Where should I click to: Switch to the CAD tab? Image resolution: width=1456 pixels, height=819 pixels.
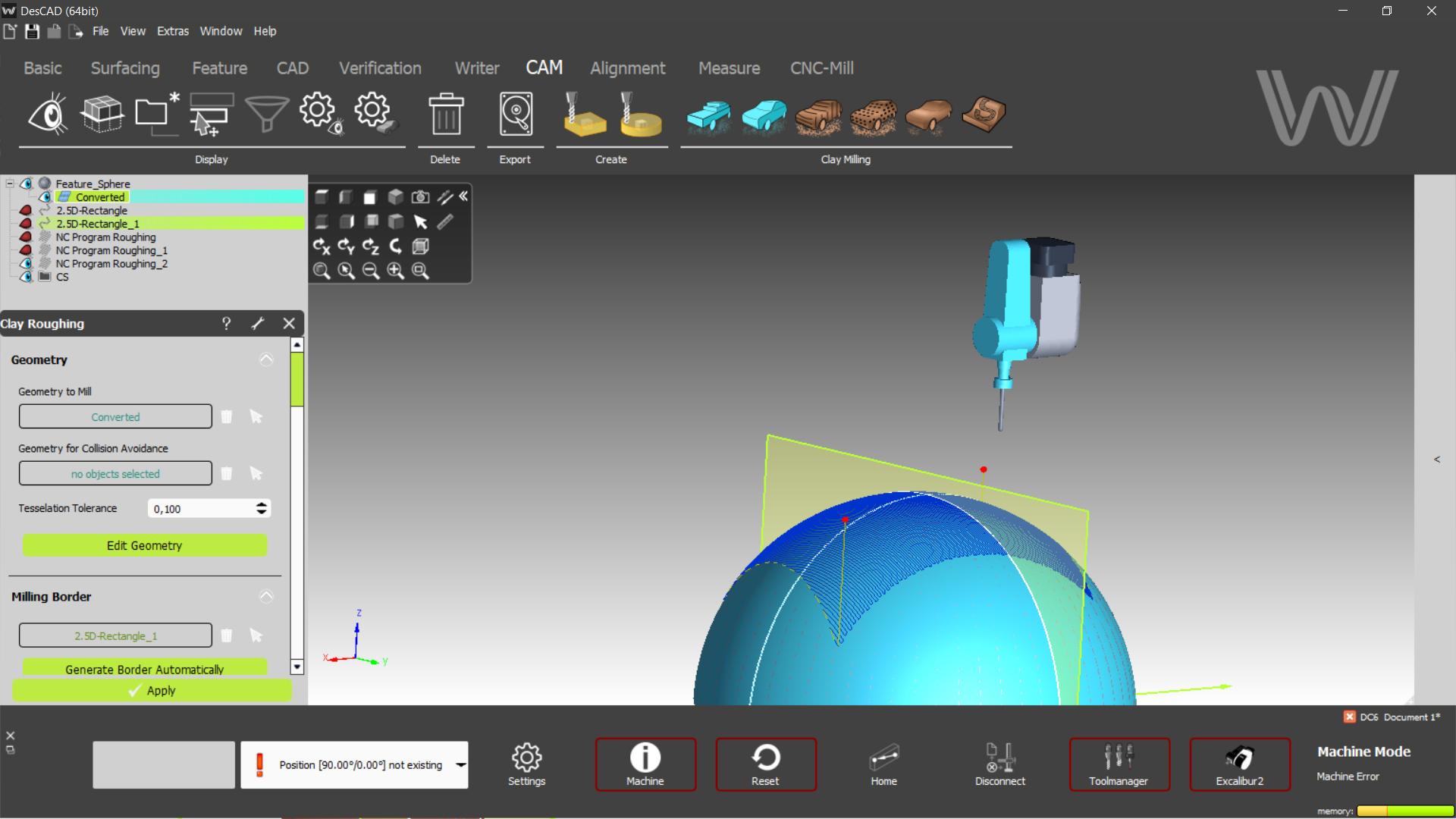pyautogui.click(x=293, y=67)
